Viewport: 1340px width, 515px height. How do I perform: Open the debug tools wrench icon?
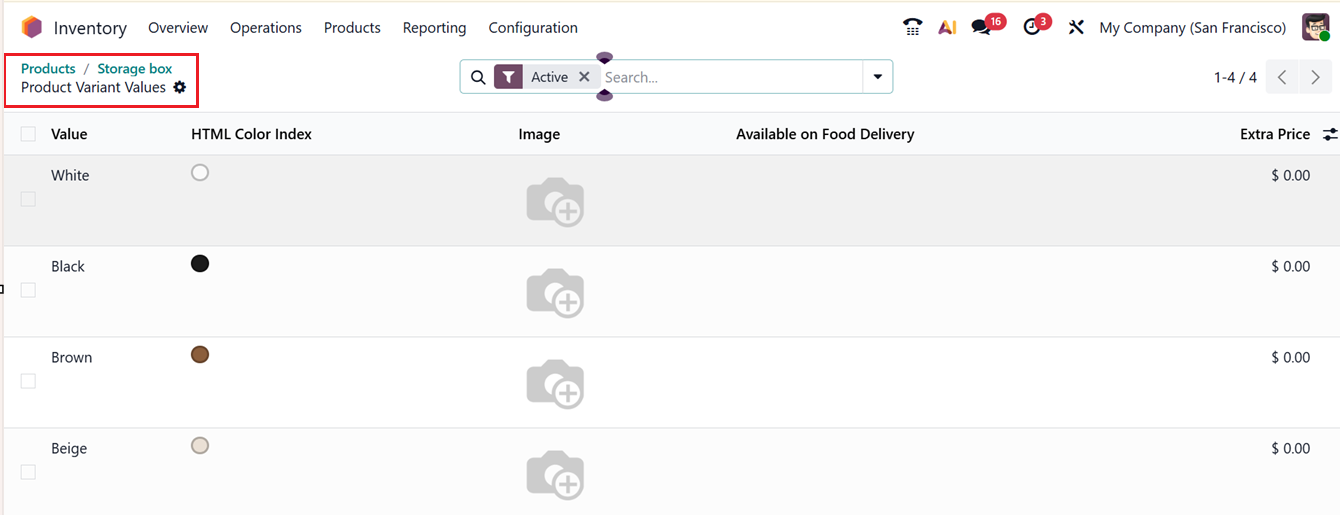tap(1076, 28)
